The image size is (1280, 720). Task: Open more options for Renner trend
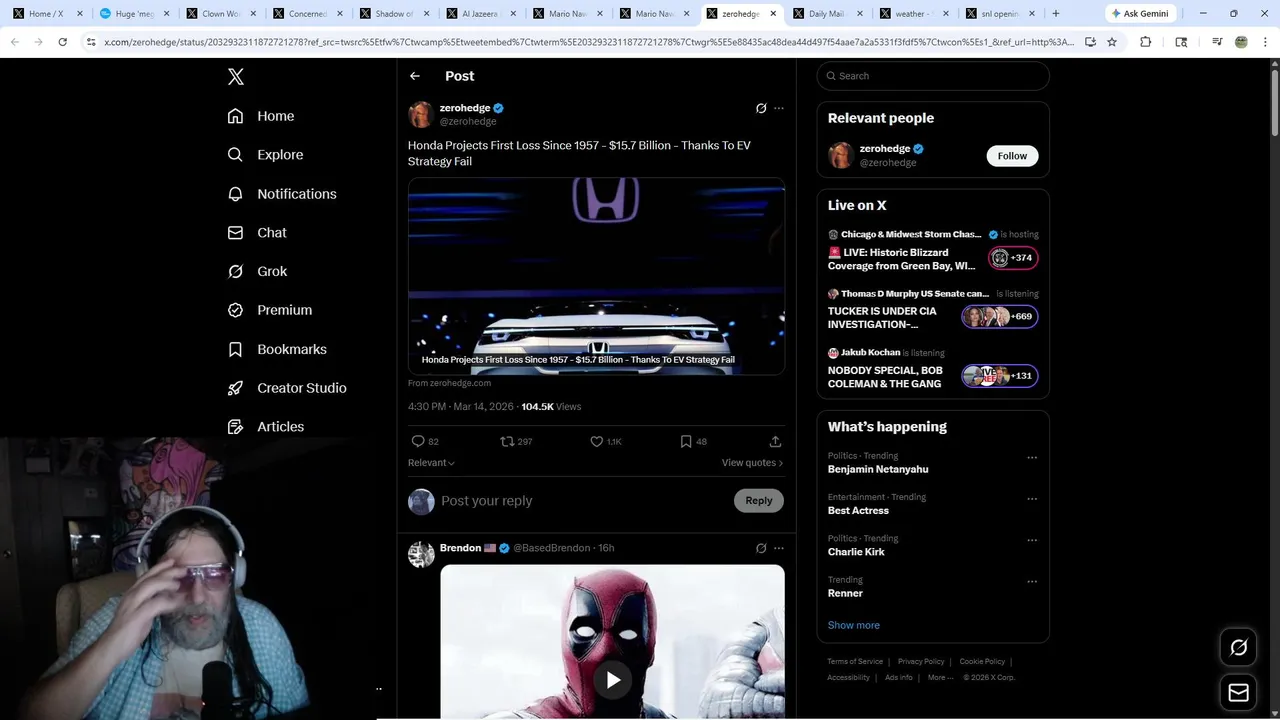point(1032,581)
